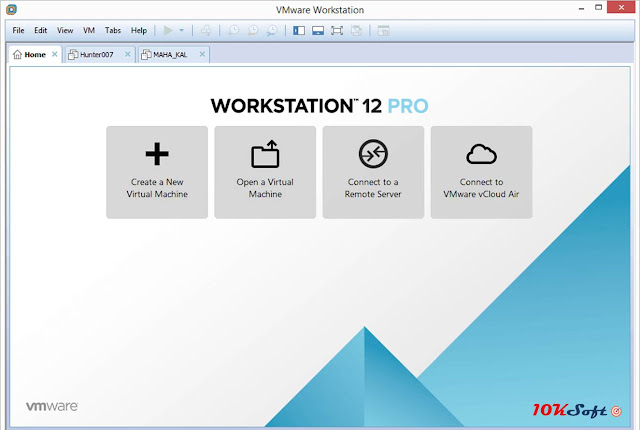Image resolution: width=640 pixels, height=430 pixels.
Task: Click the Send Ctrl+Alt+Del toolbar icon
Action: point(206,30)
